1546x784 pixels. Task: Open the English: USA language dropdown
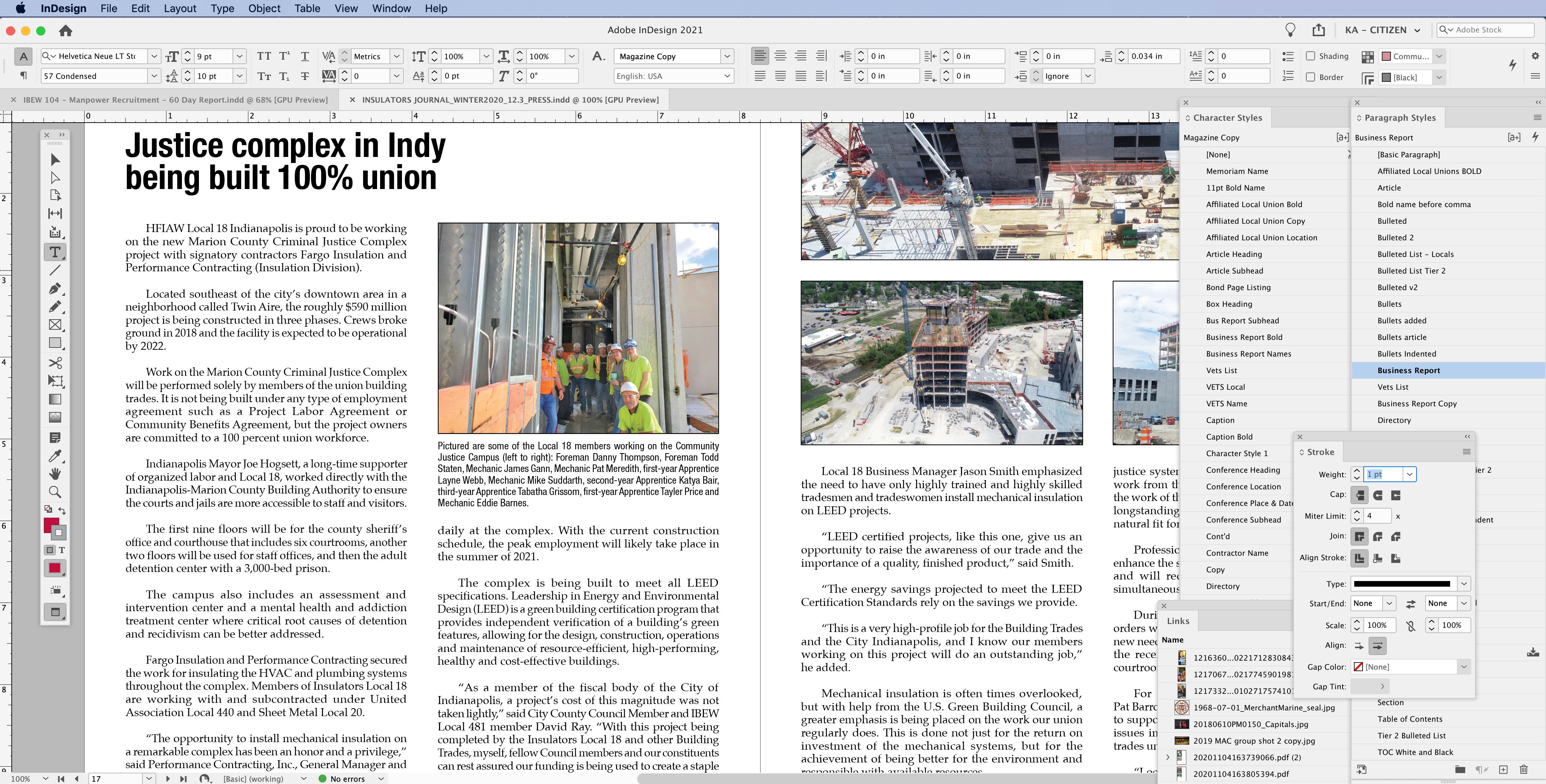pyautogui.click(x=727, y=76)
